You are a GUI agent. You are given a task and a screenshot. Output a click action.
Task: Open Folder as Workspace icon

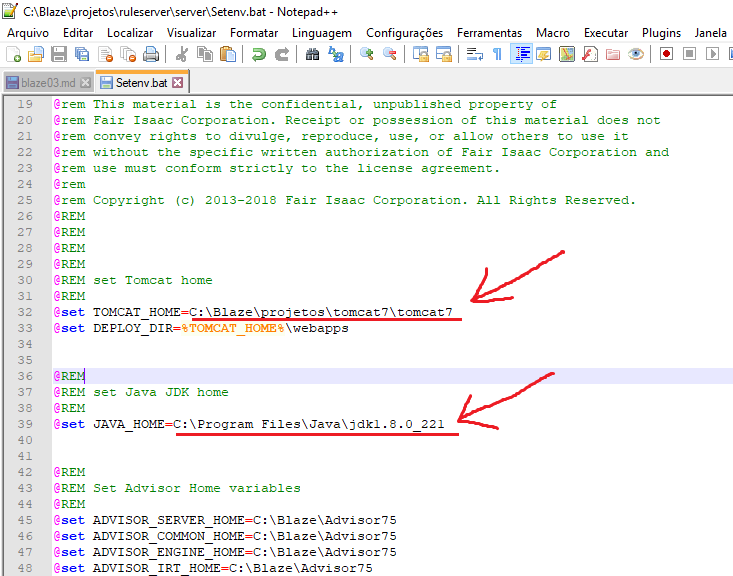[612, 54]
